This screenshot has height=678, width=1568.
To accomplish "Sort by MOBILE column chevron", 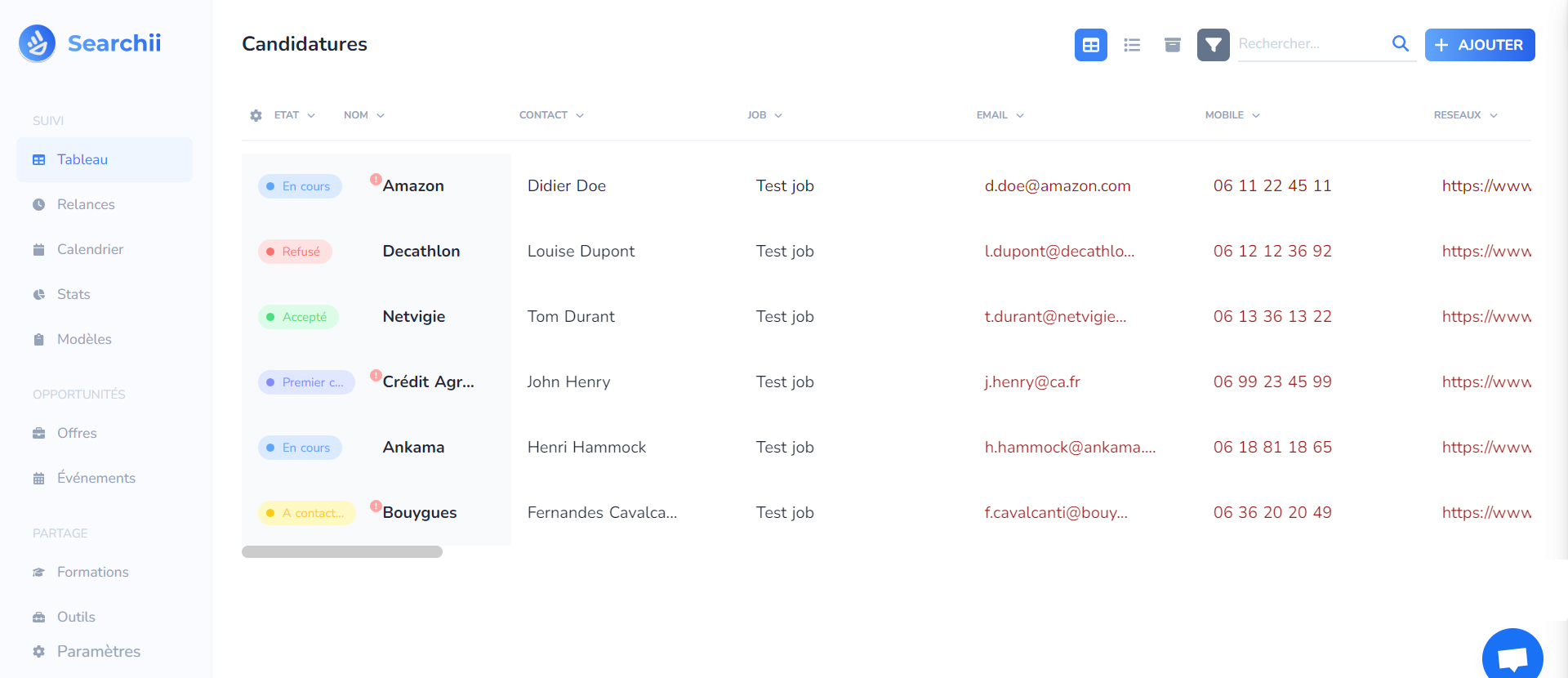I will point(1256,116).
